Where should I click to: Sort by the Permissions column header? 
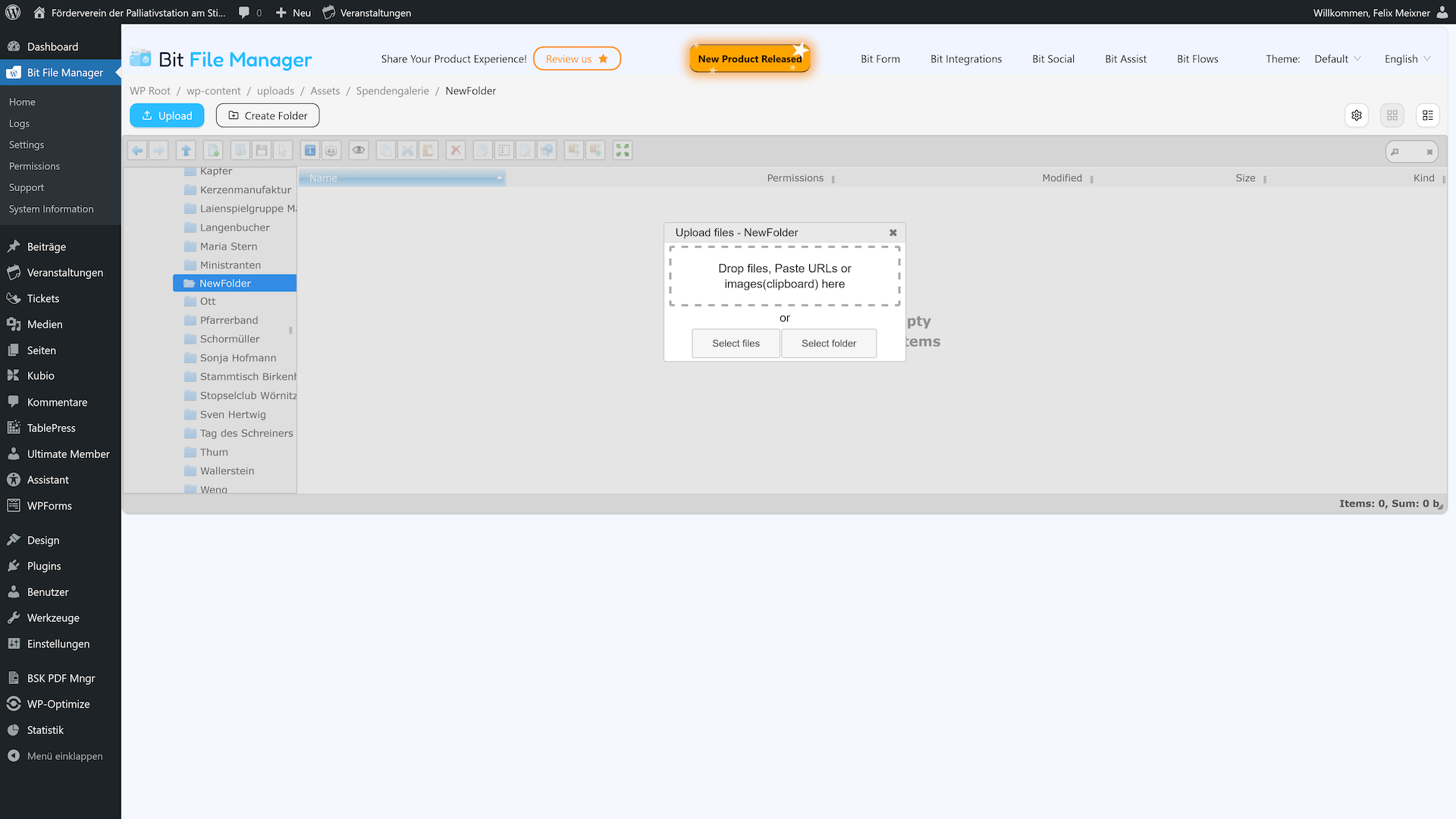coord(795,178)
